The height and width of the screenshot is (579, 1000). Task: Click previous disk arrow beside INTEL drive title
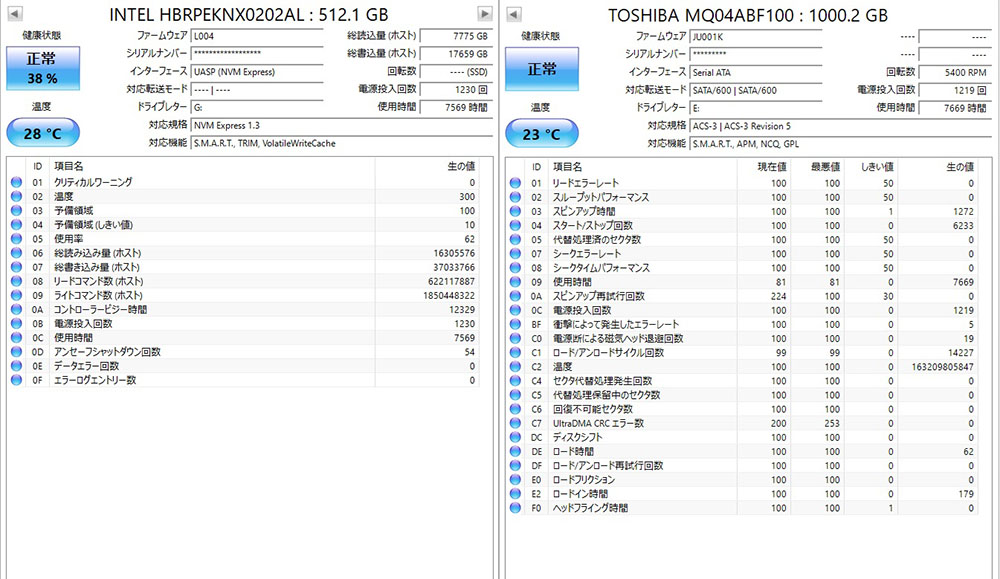15,14
